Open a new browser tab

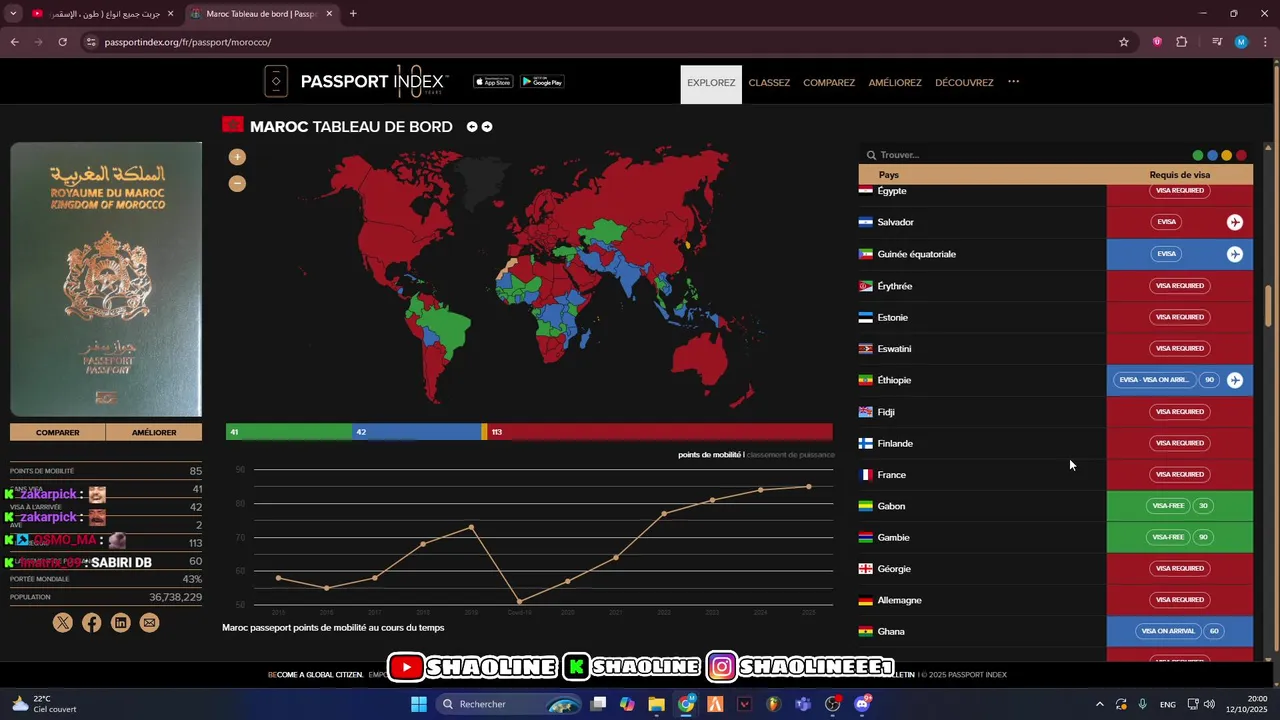click(353, 14)
